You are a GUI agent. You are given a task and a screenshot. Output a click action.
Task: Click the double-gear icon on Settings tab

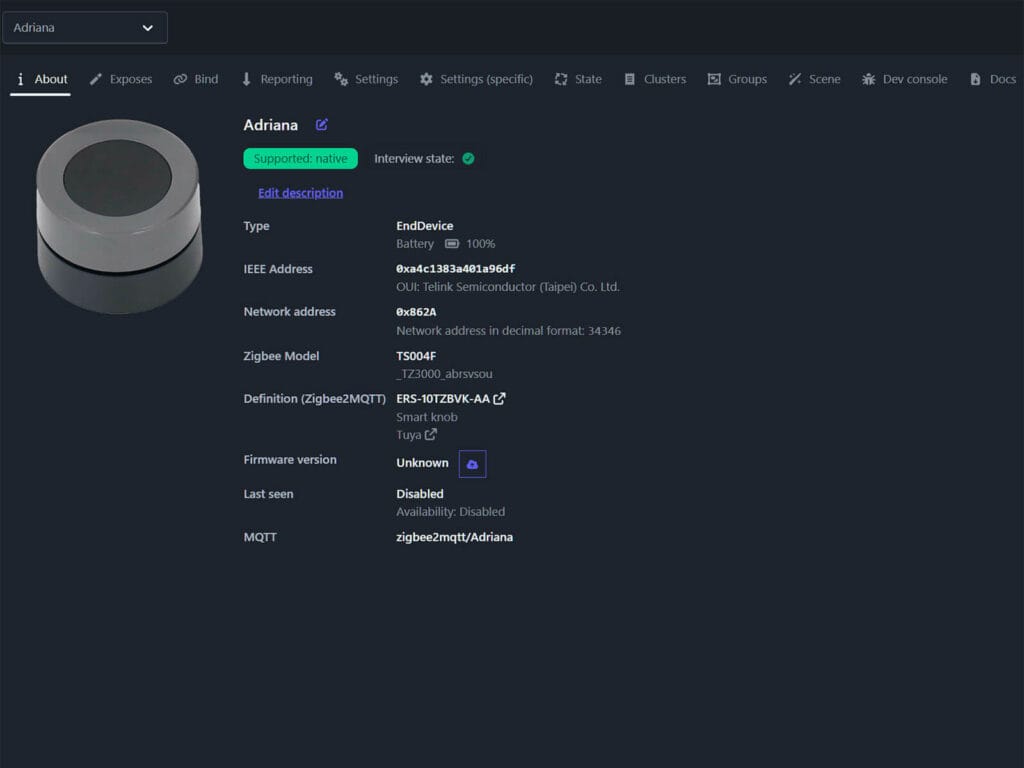click(341, 79)
